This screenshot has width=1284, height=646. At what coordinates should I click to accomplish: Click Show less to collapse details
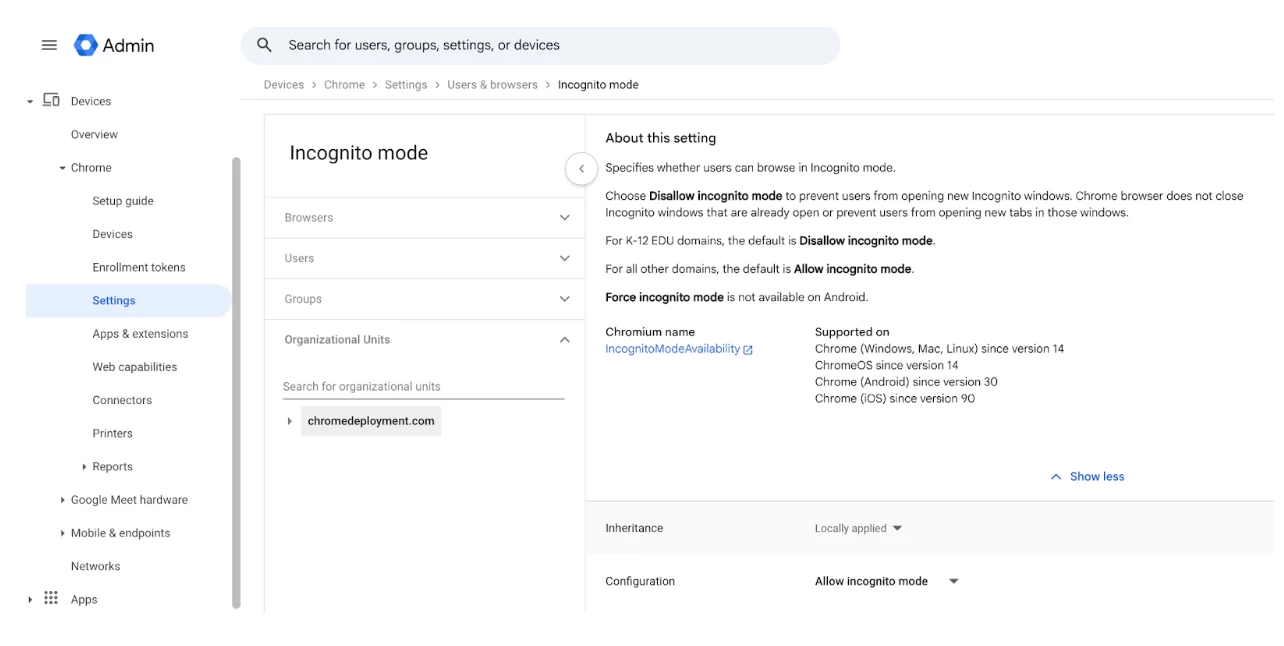[x=1087, y=477]
